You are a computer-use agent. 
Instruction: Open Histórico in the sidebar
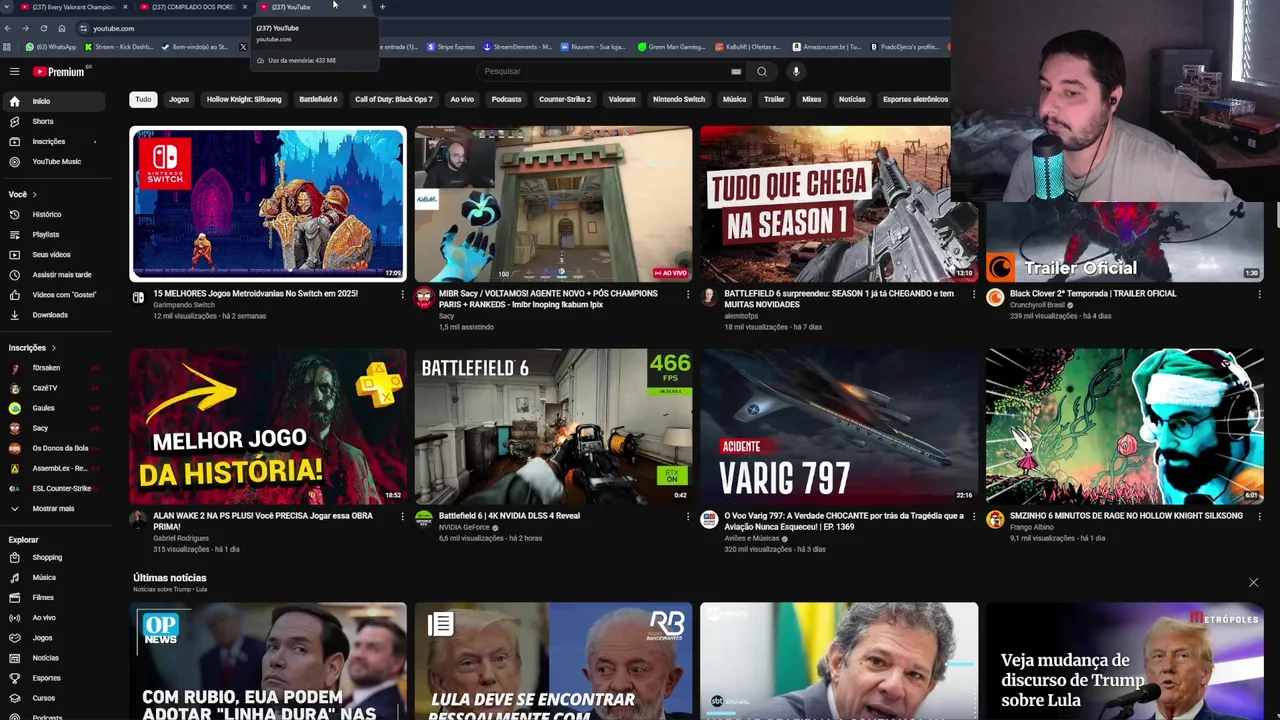[55, 214]
